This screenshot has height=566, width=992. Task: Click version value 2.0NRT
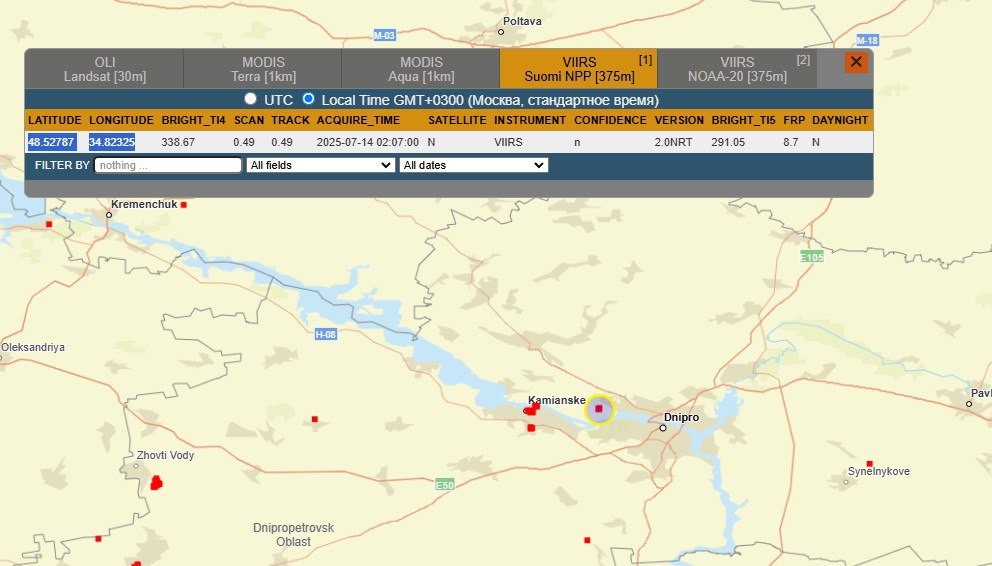673,142
